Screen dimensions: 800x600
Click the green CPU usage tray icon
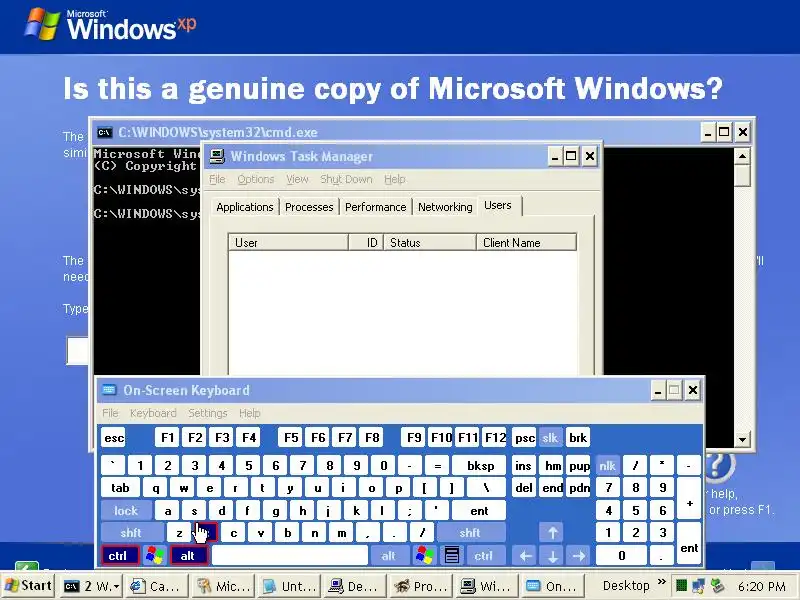coord(681,585)
